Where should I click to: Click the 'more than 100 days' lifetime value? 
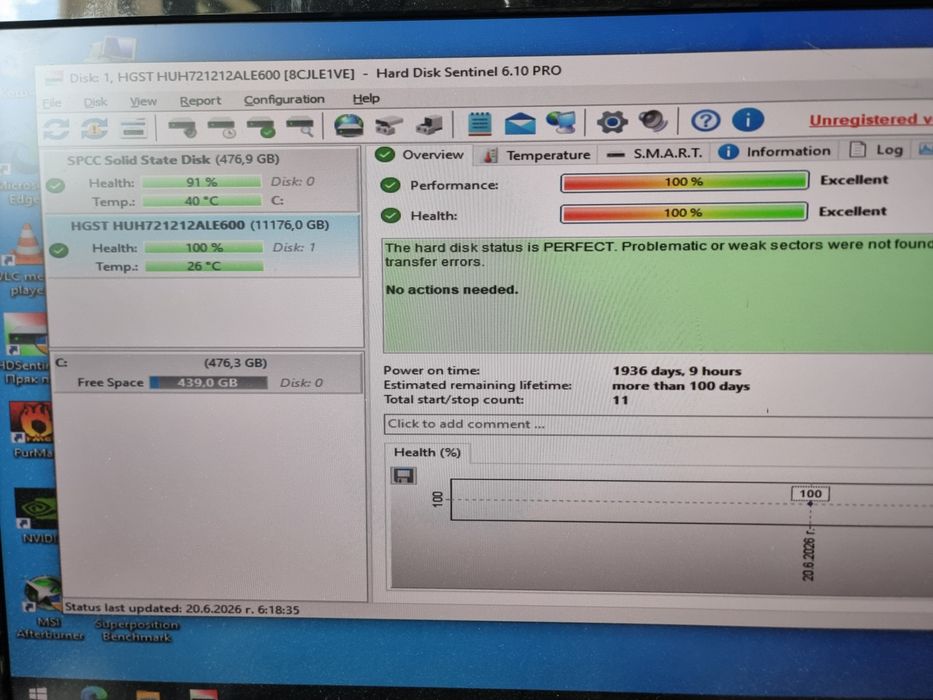coord(681,386)
